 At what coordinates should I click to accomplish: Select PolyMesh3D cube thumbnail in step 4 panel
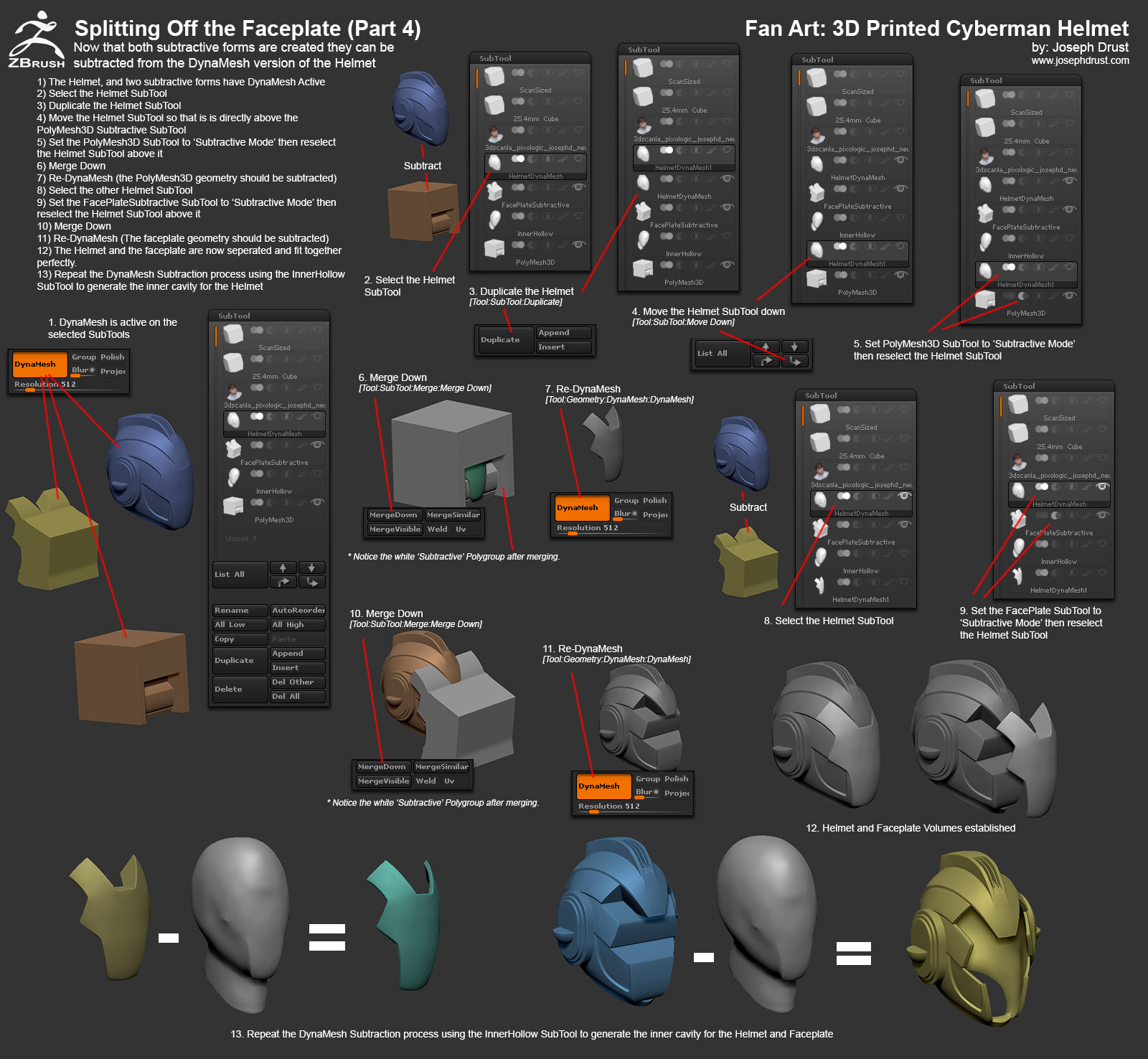[x=817, y=279]
